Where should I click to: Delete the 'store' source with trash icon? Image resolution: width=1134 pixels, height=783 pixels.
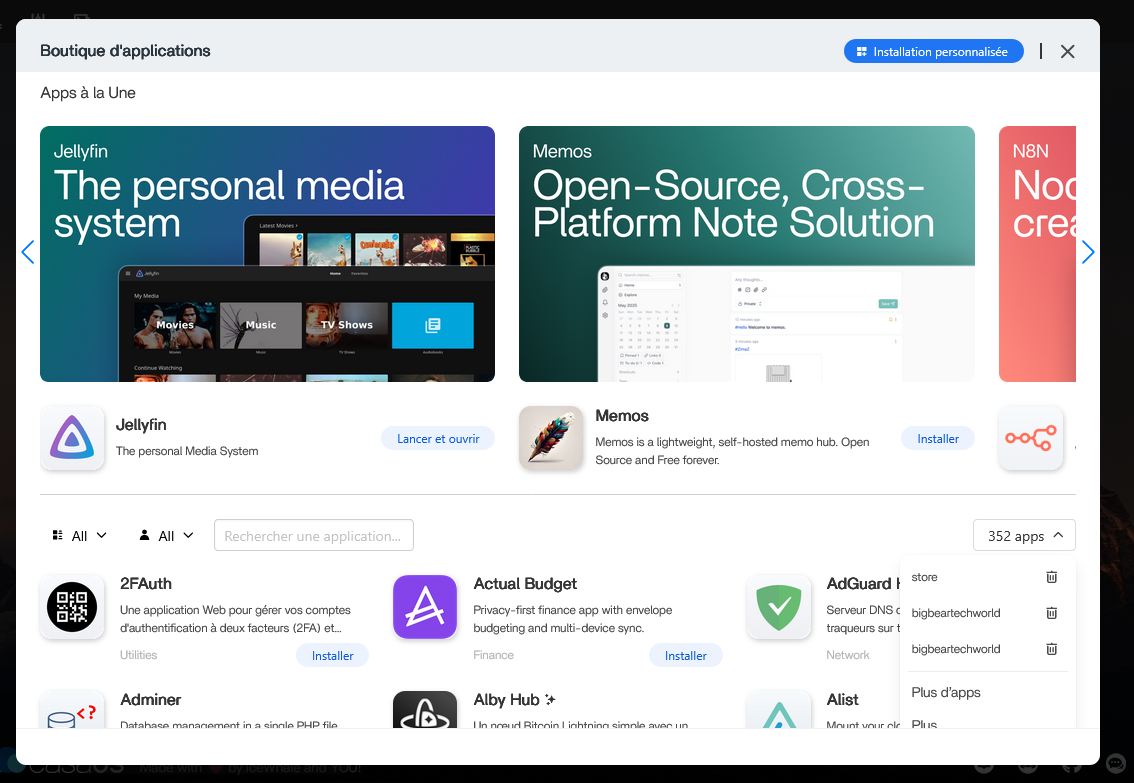1051,577
